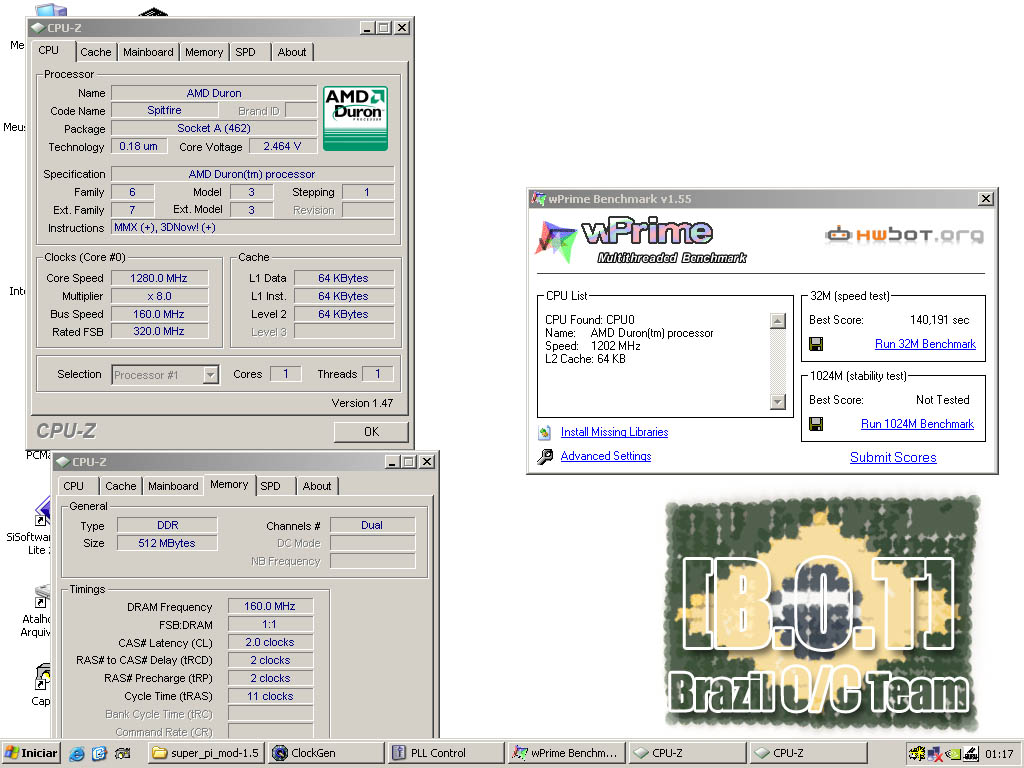Click the wPrime logo icon
This screenshot has height=768, width=1024.
pos(556,241)
